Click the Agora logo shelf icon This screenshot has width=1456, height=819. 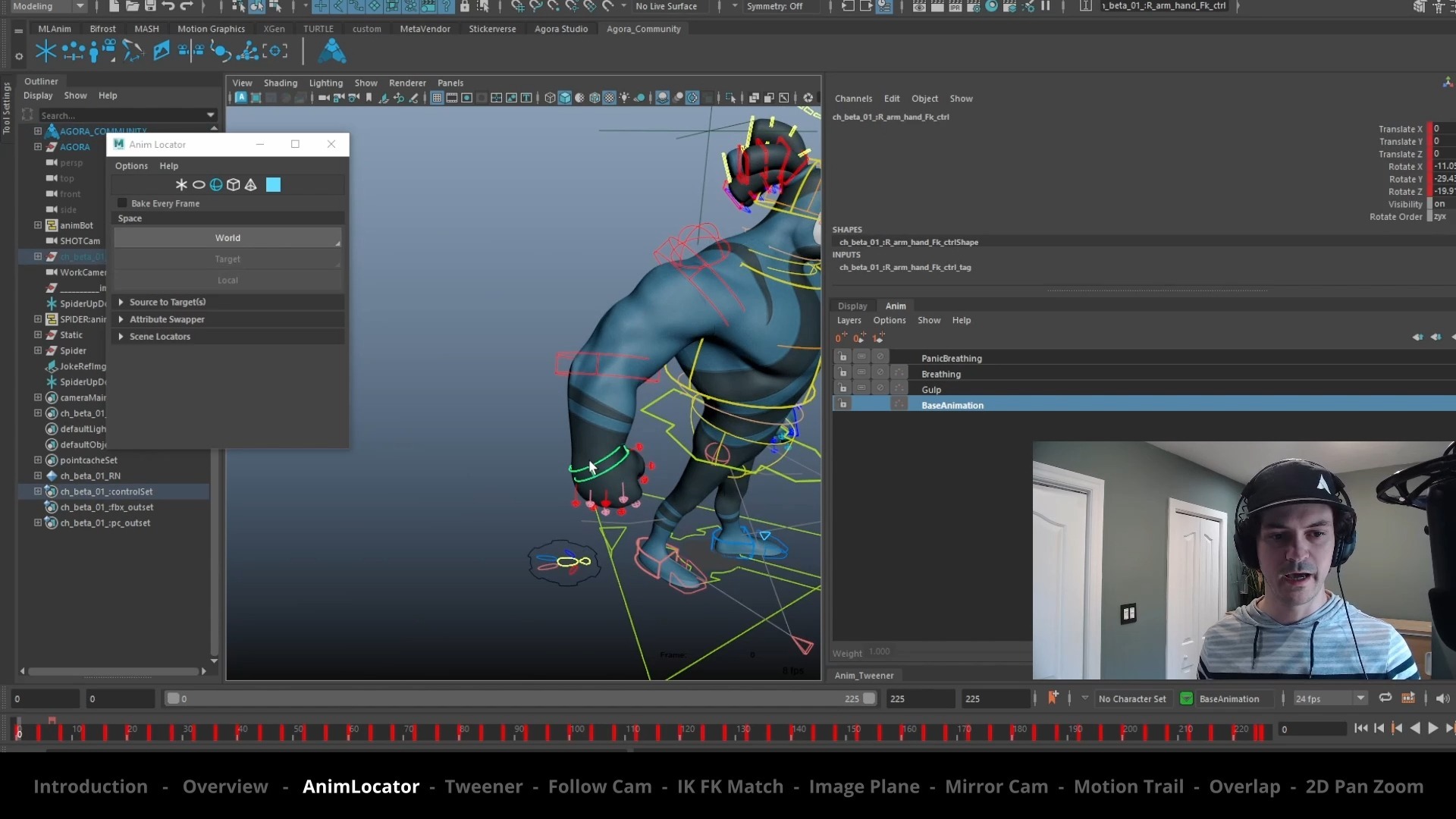[332, 52]
